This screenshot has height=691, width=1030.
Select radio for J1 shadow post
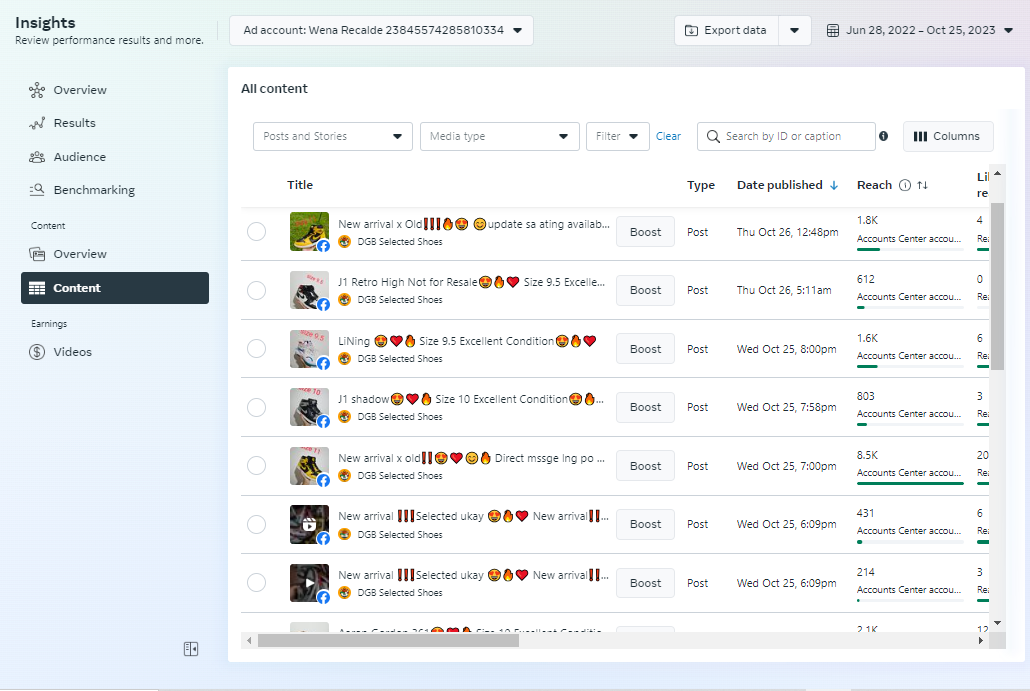point(256,407)
